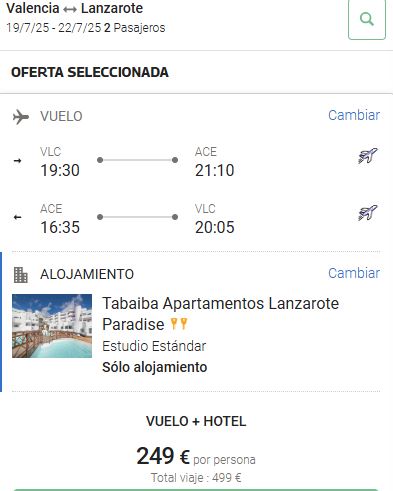Click the airplane icon beside VUELO

[21, 117]
